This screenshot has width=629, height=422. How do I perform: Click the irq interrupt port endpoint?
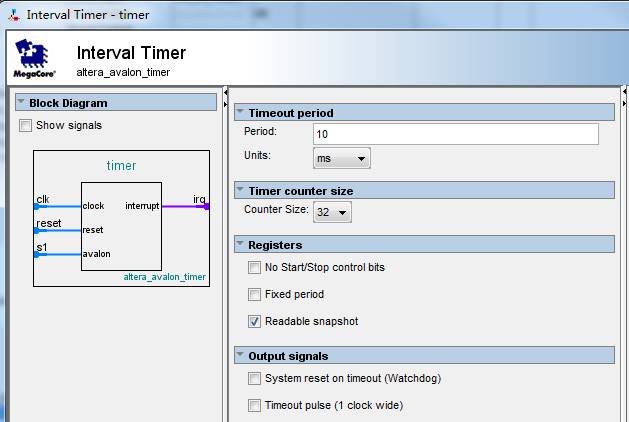tap(207, 206)
